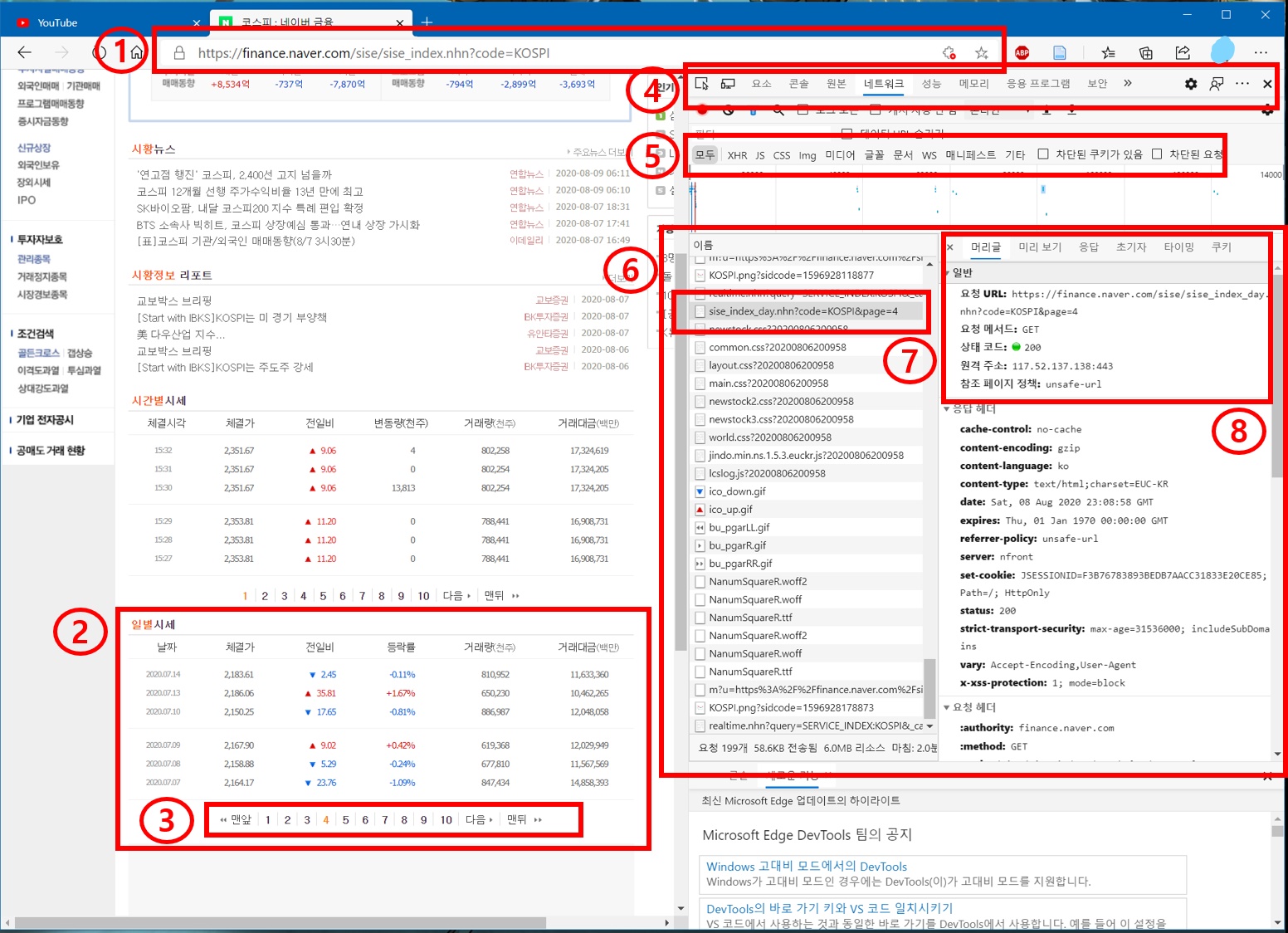Collapse the 응답 헤더 section
The image size is (1288, 933).
tap(947, 408)
